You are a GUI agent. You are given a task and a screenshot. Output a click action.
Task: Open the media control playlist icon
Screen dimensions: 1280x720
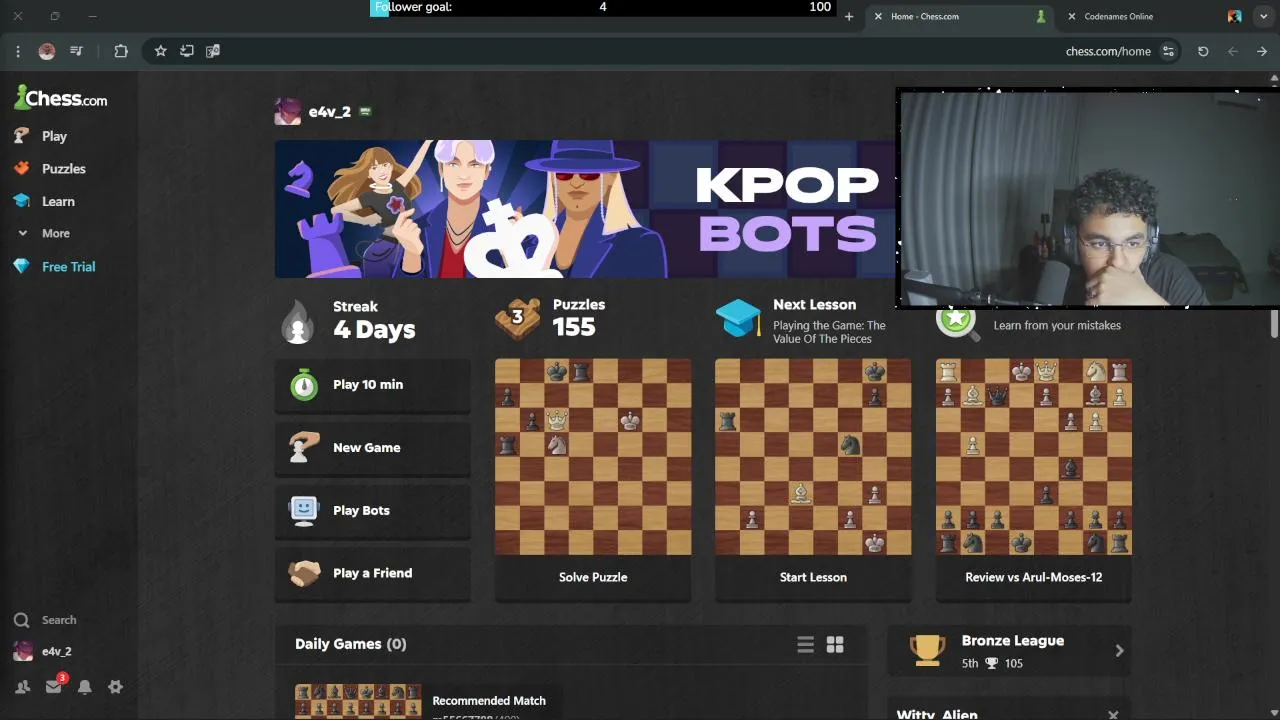[x=76, y=51]
